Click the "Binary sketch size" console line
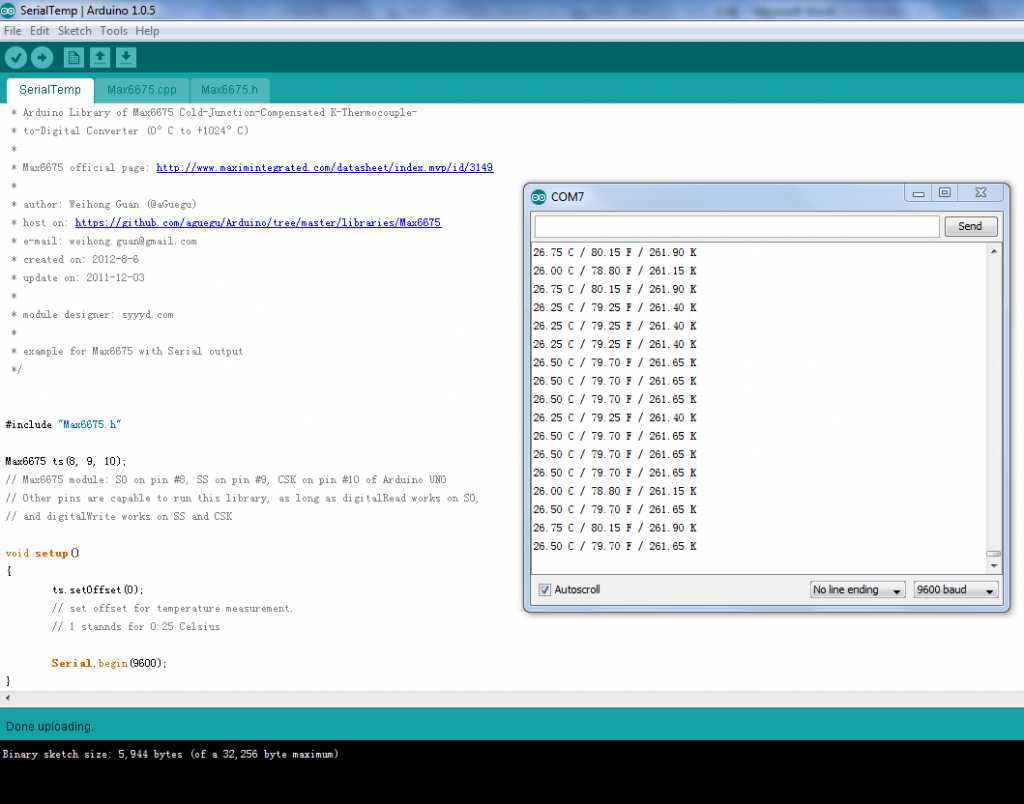 pos(170,754)
